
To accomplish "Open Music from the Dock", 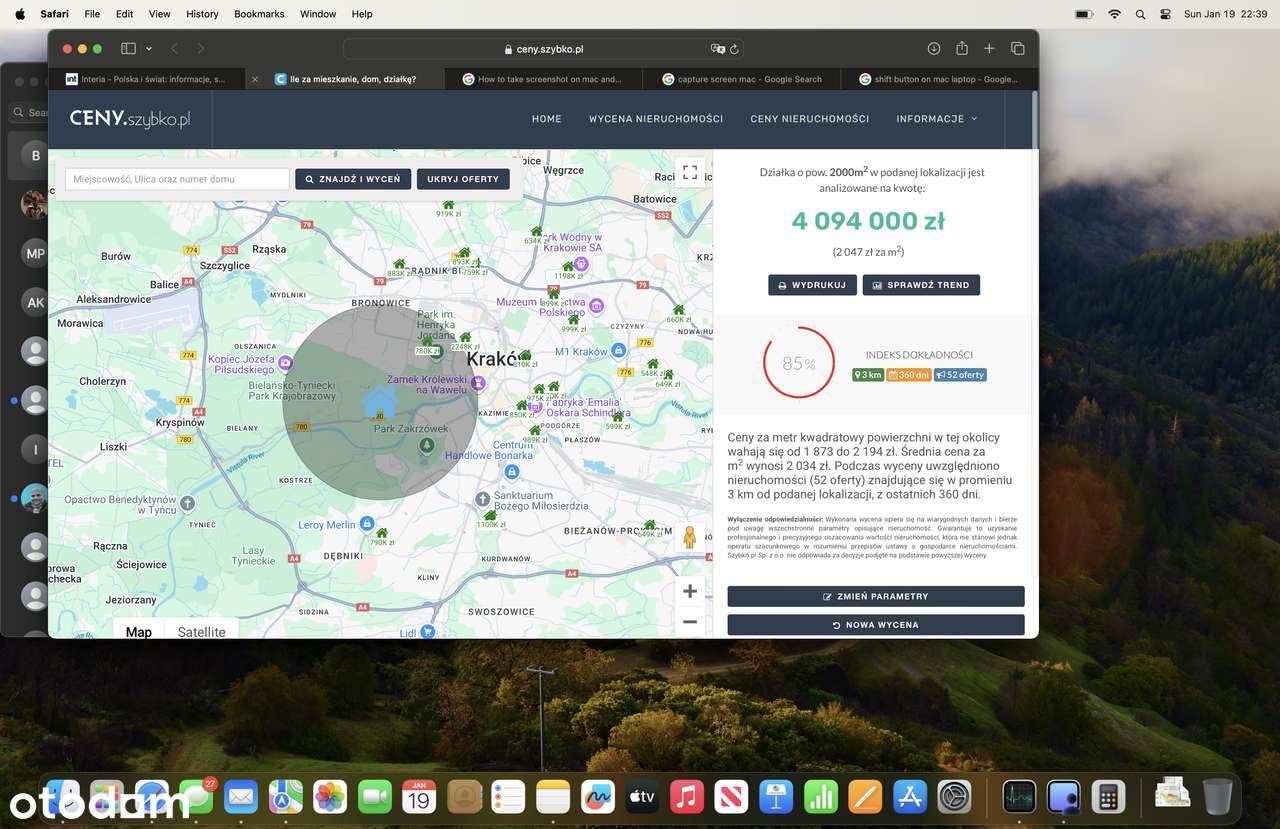I will pyautogui.click(x=686, y=796).
